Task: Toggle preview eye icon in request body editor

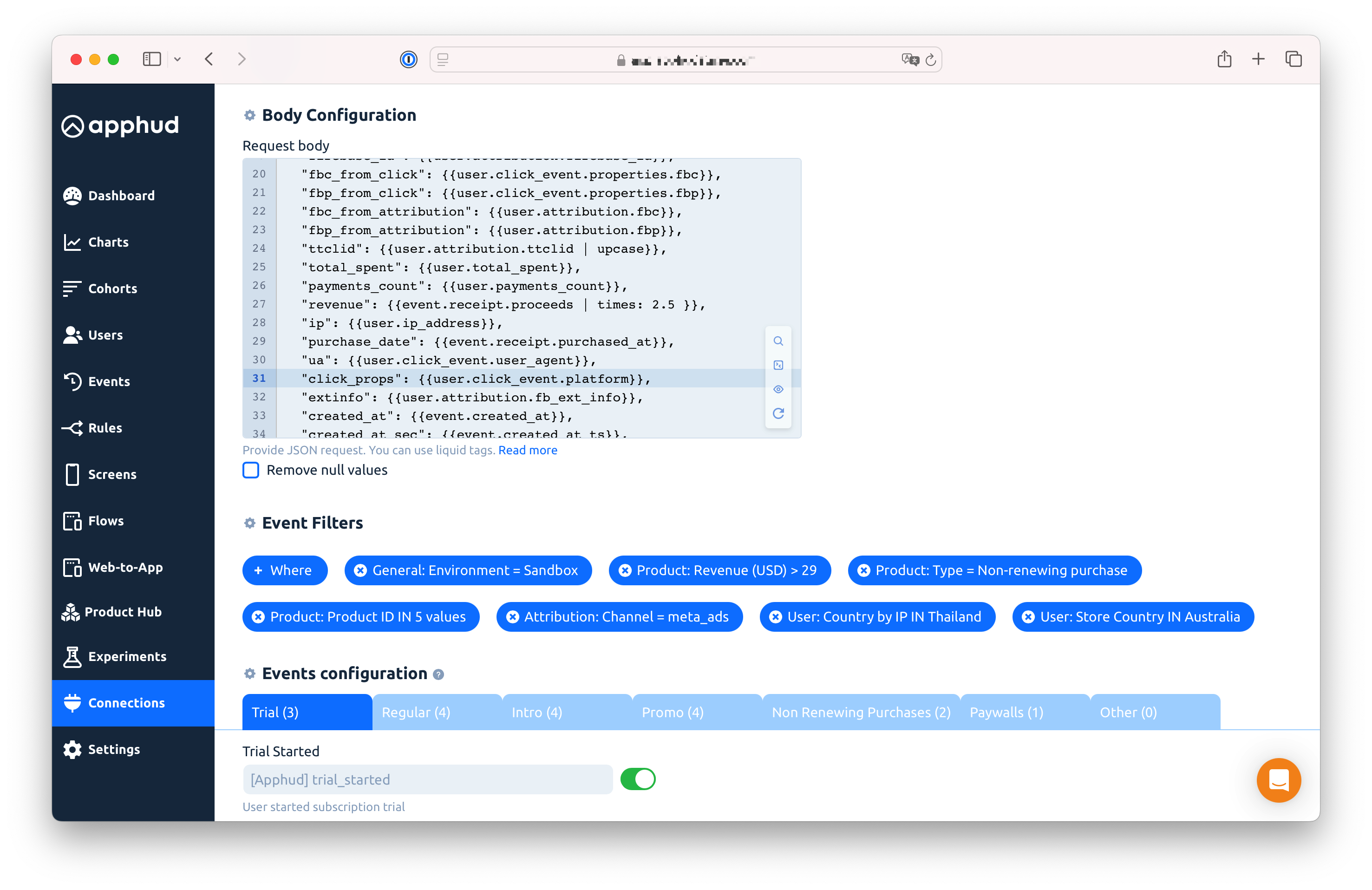Action: click(778, 389)
